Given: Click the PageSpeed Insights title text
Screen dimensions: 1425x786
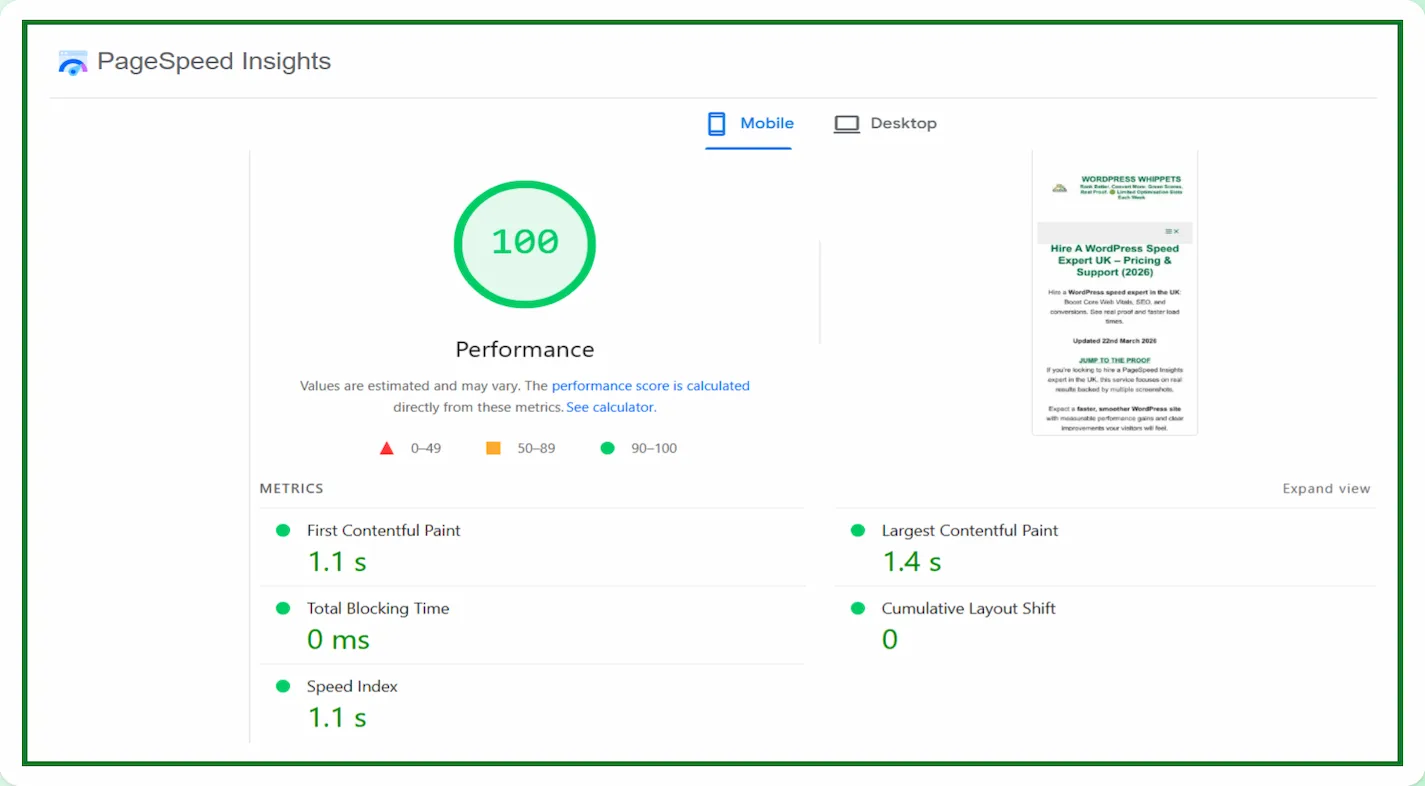Looking at the screenshot, I should pos(214,62).
